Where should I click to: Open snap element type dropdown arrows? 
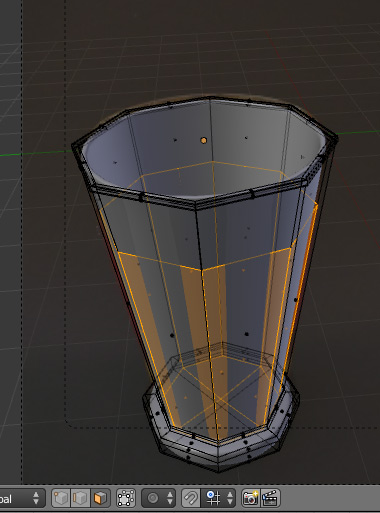229,498
